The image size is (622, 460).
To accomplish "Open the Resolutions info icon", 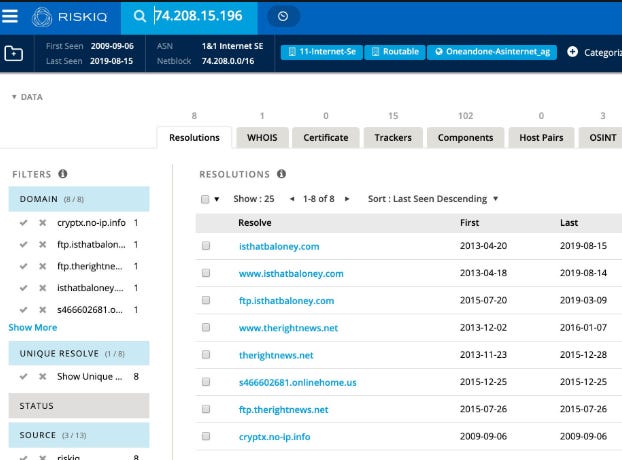I will point(281,174).
